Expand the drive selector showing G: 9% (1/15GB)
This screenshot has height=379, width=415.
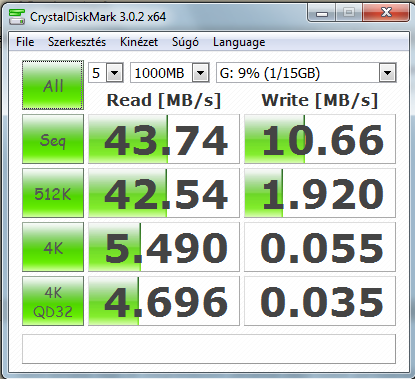tap(387, 73)
